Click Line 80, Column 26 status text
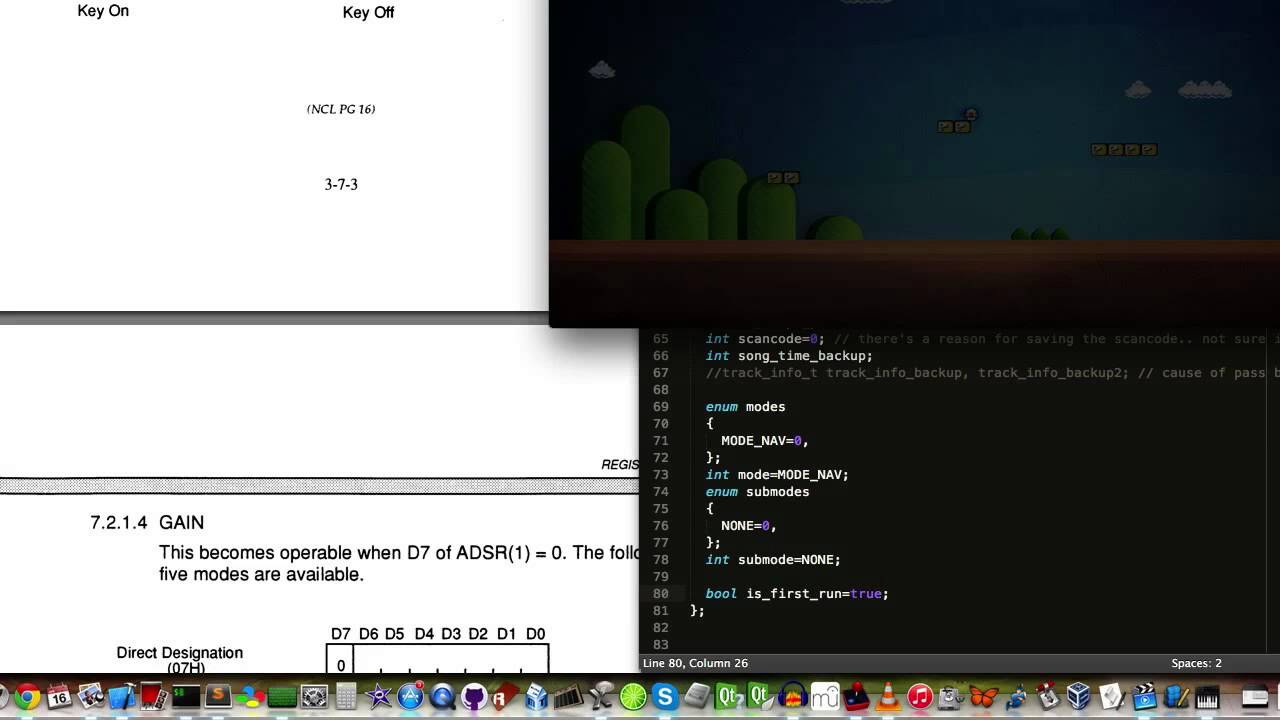The image size is (1280, 720). [695, 663]
